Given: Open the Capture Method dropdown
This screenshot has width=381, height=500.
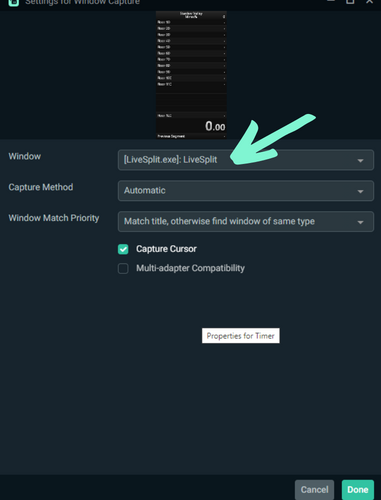Looking at the screenshot, I should tap(246, 191).
